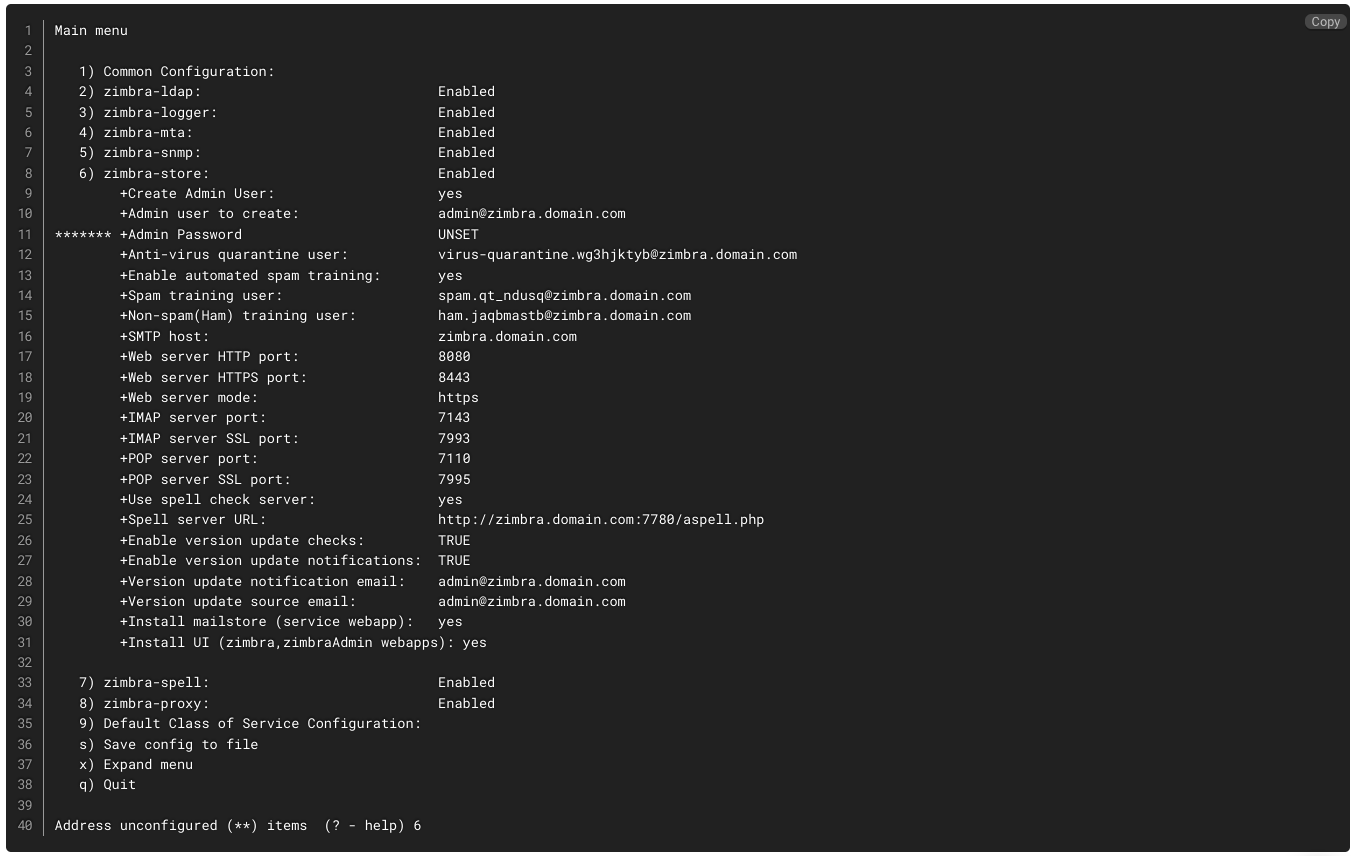Click the Quit option line
Screen dimensions: 1355x856
pos(108,784)
